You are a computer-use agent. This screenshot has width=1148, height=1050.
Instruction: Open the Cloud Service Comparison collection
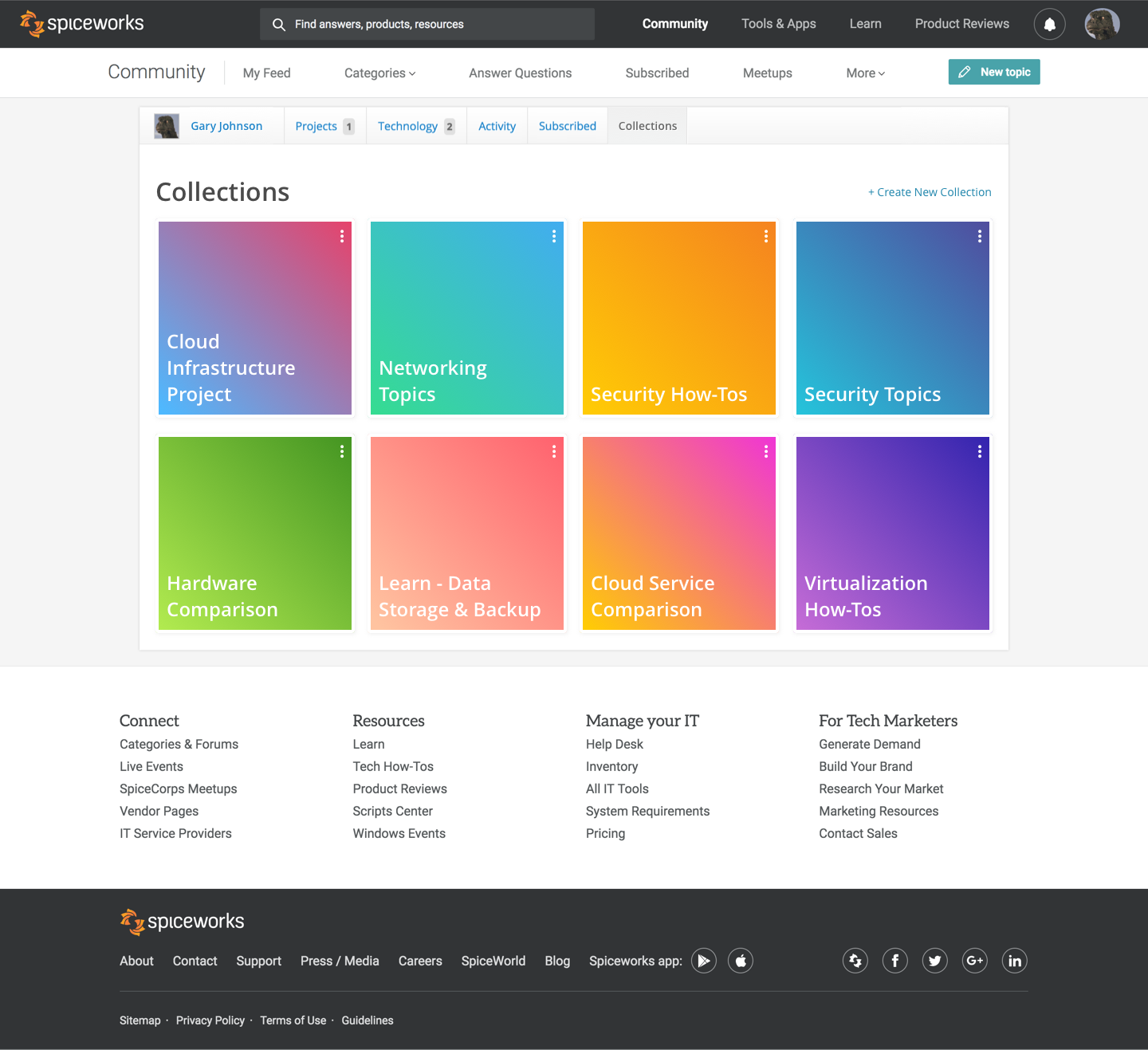point(679,533)
